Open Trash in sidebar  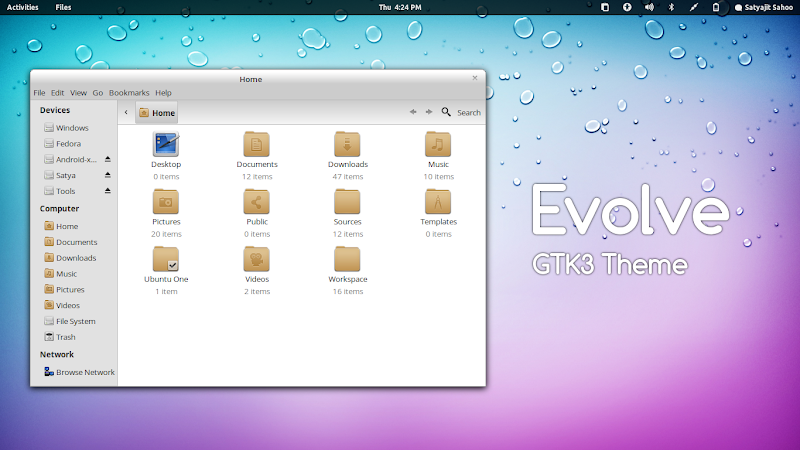[x=60, y=337]
